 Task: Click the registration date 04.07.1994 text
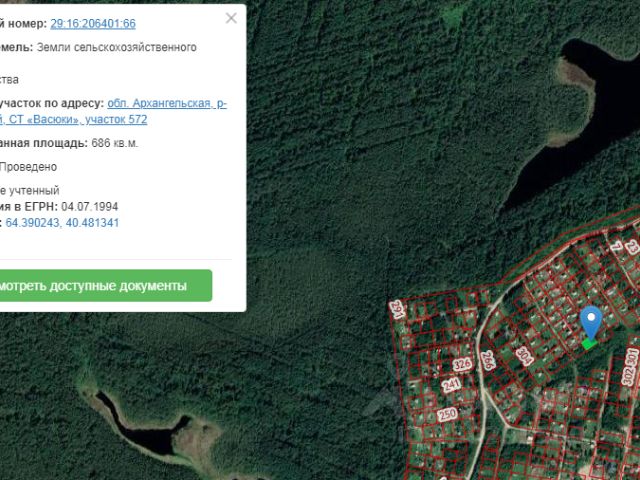(104, 206)
